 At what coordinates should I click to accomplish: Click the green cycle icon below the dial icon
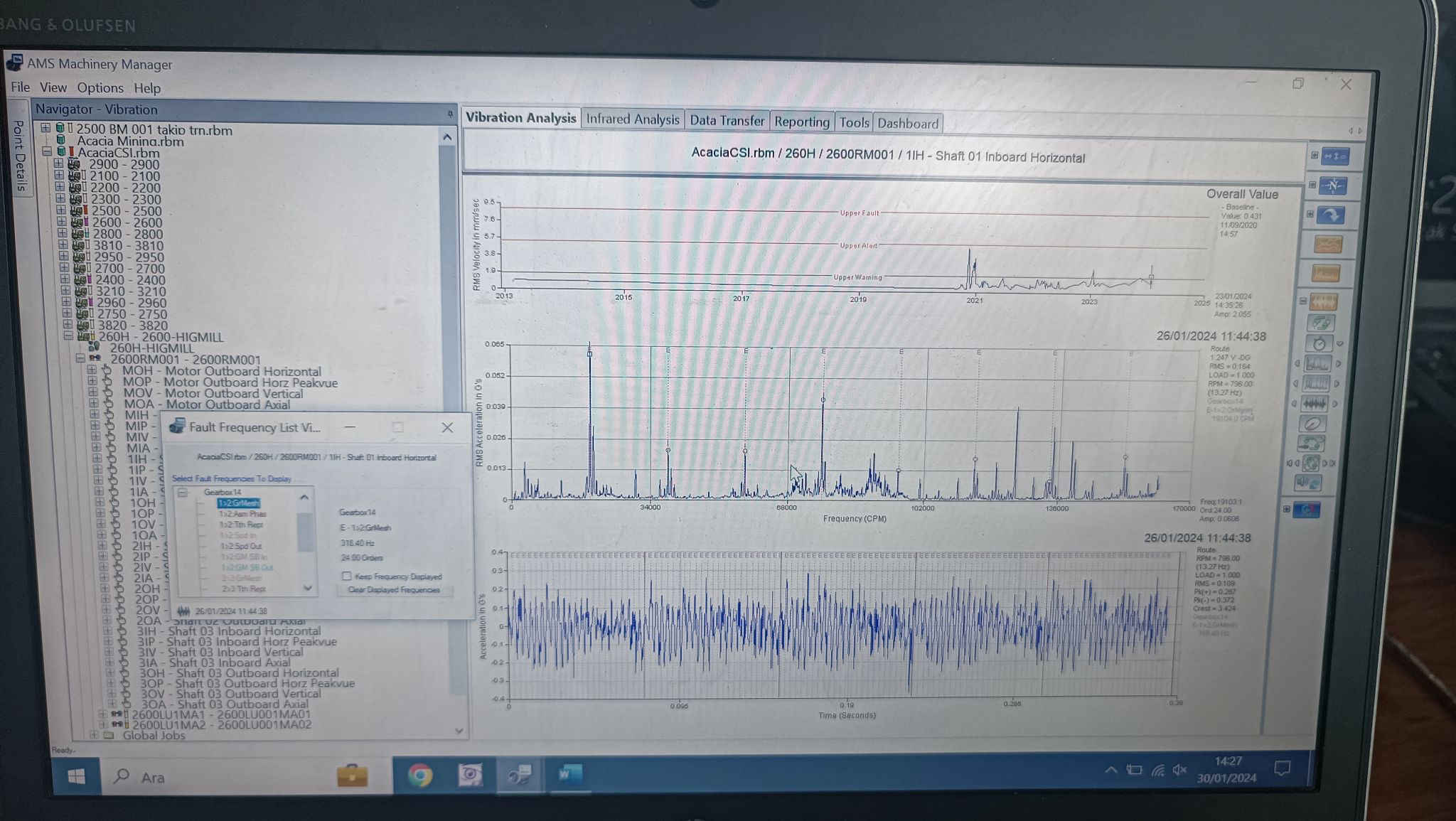click(1311, 444)
